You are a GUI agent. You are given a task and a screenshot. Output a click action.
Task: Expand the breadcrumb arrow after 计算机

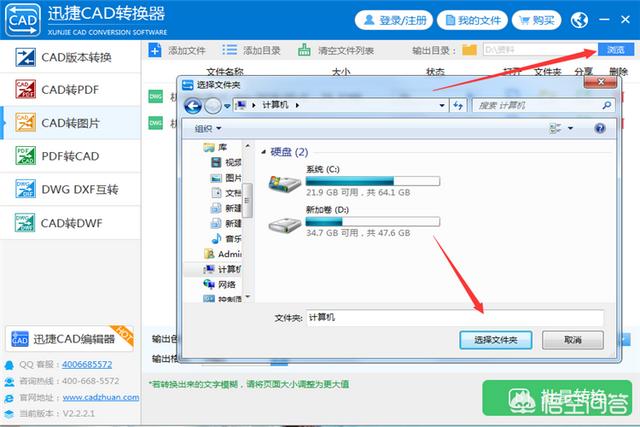tap(297, 105)
